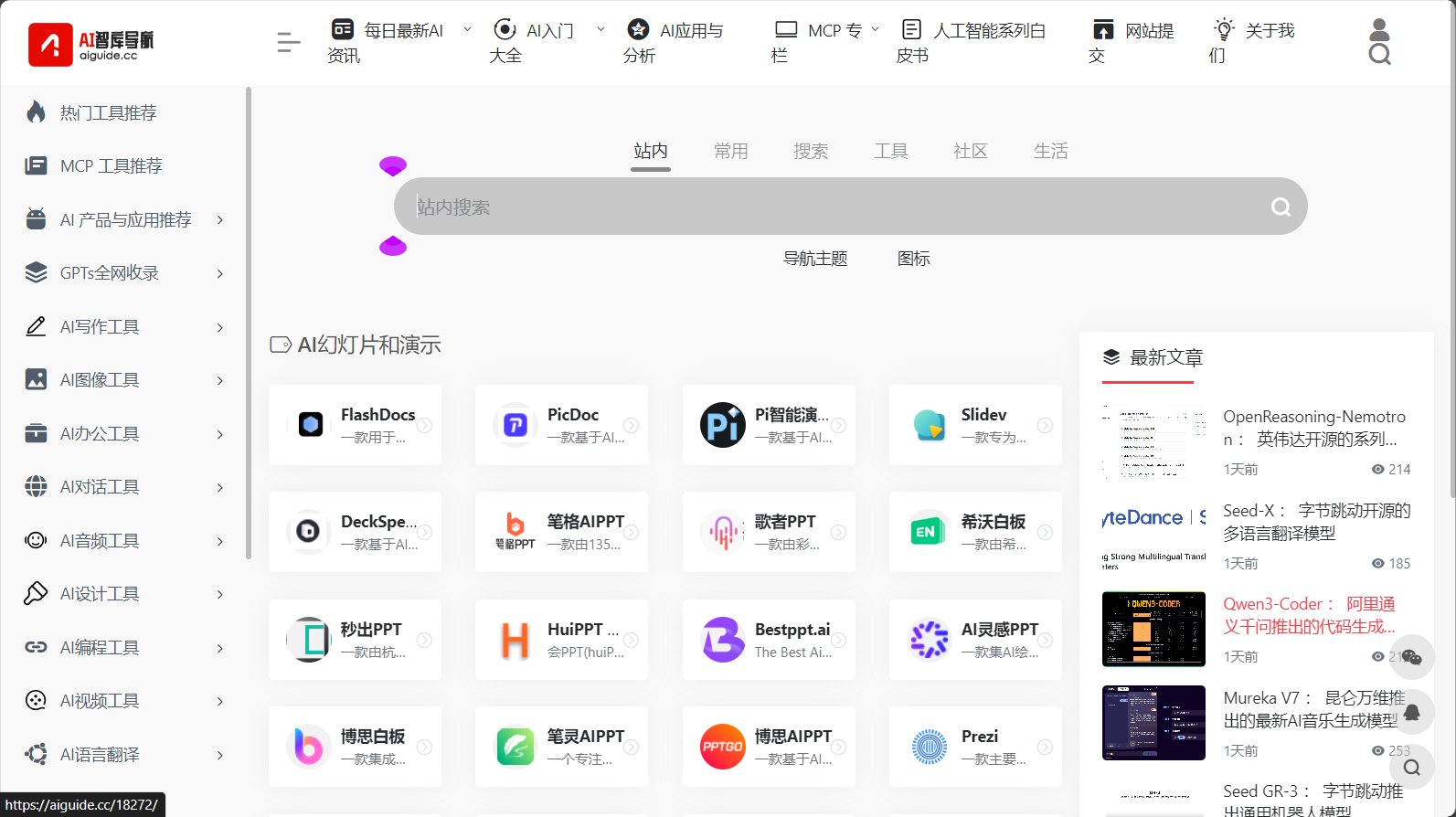Open the Qwen3-Coder article thumbnail

tap(1154, 630)
